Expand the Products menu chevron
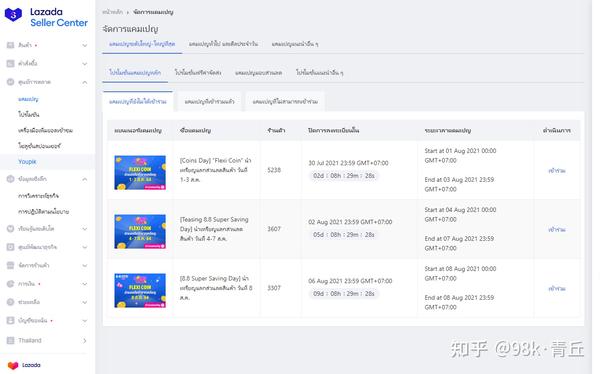Image resolution: width=600 pixels, height=374 pixels. pyautogui.click(x=85, y=45)
